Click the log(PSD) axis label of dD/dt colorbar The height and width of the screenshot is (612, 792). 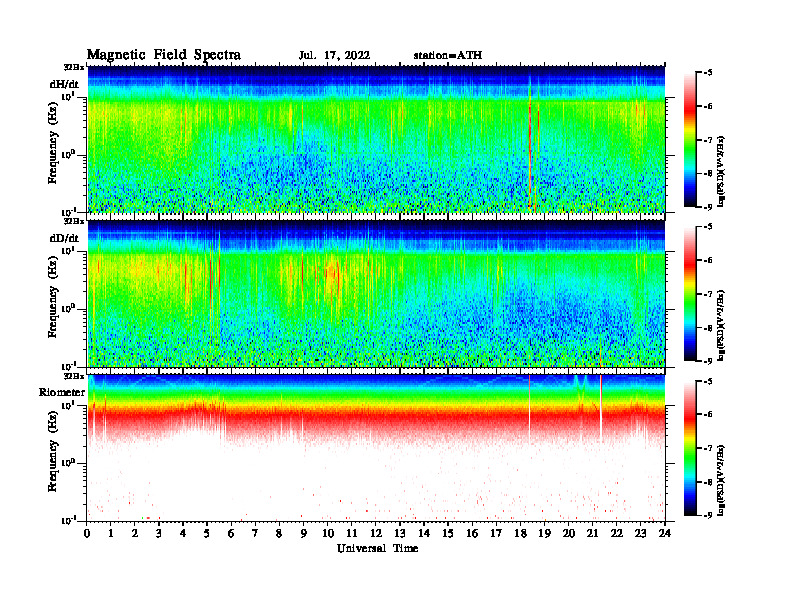tap(721, 325)
